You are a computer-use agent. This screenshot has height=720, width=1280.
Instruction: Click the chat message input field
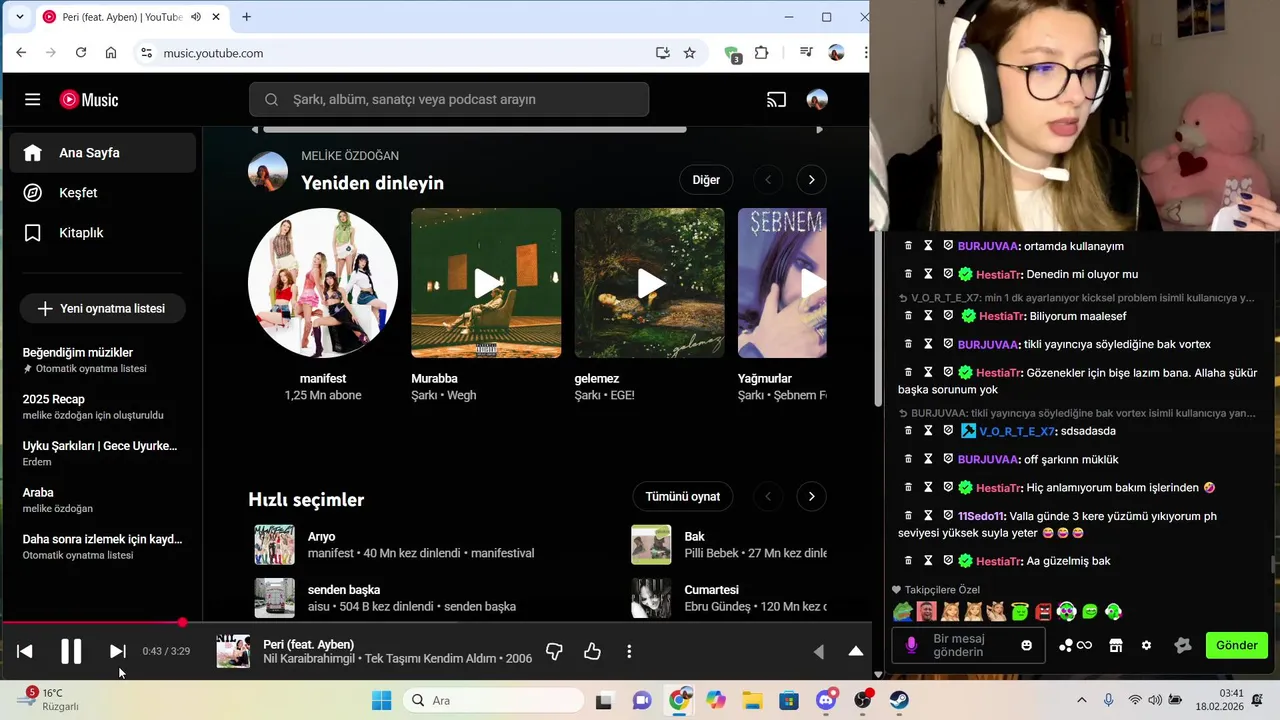click(968, 645)
